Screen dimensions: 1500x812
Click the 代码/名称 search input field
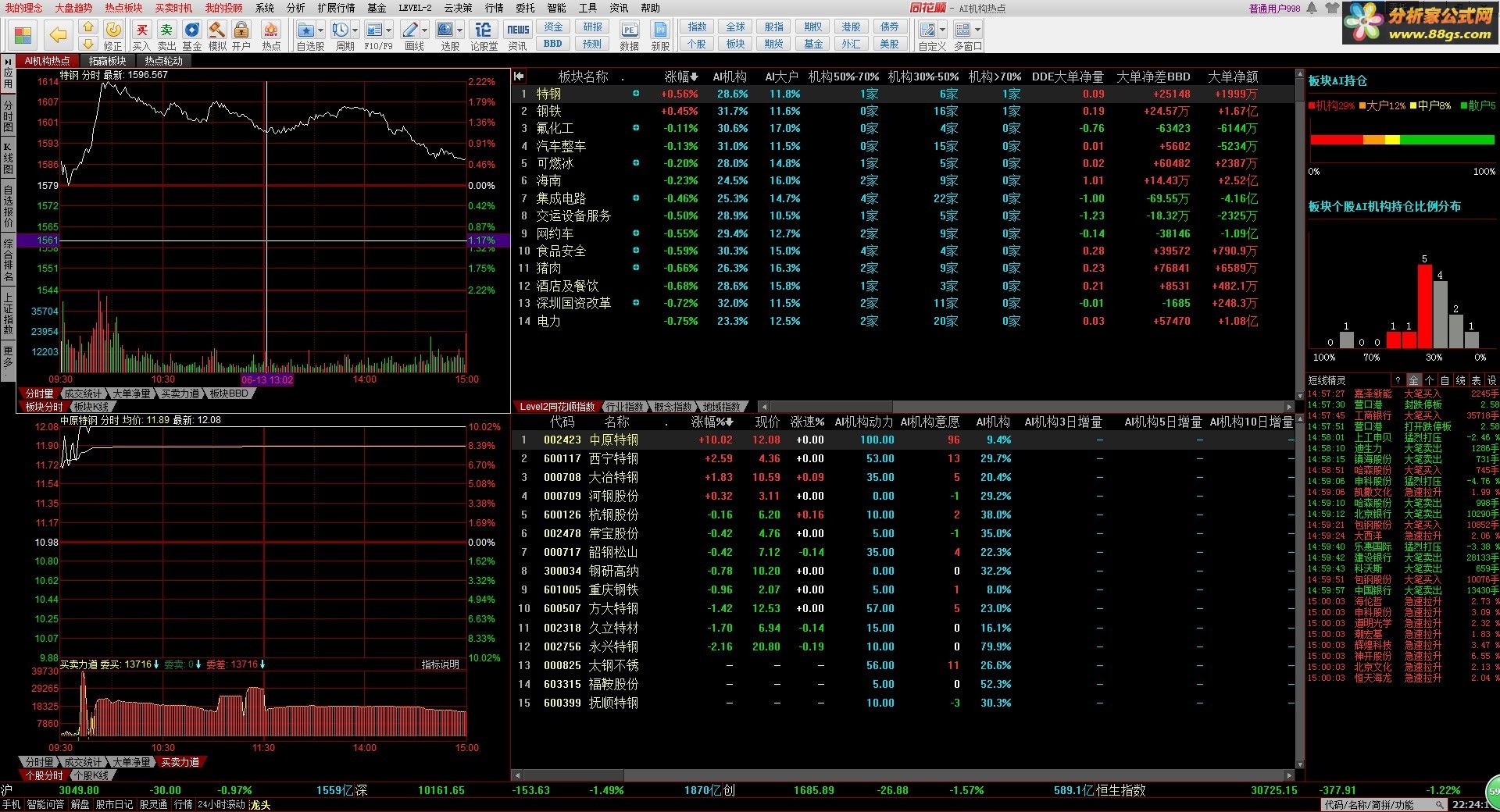pyautogui.click(x=1383, y=805)
